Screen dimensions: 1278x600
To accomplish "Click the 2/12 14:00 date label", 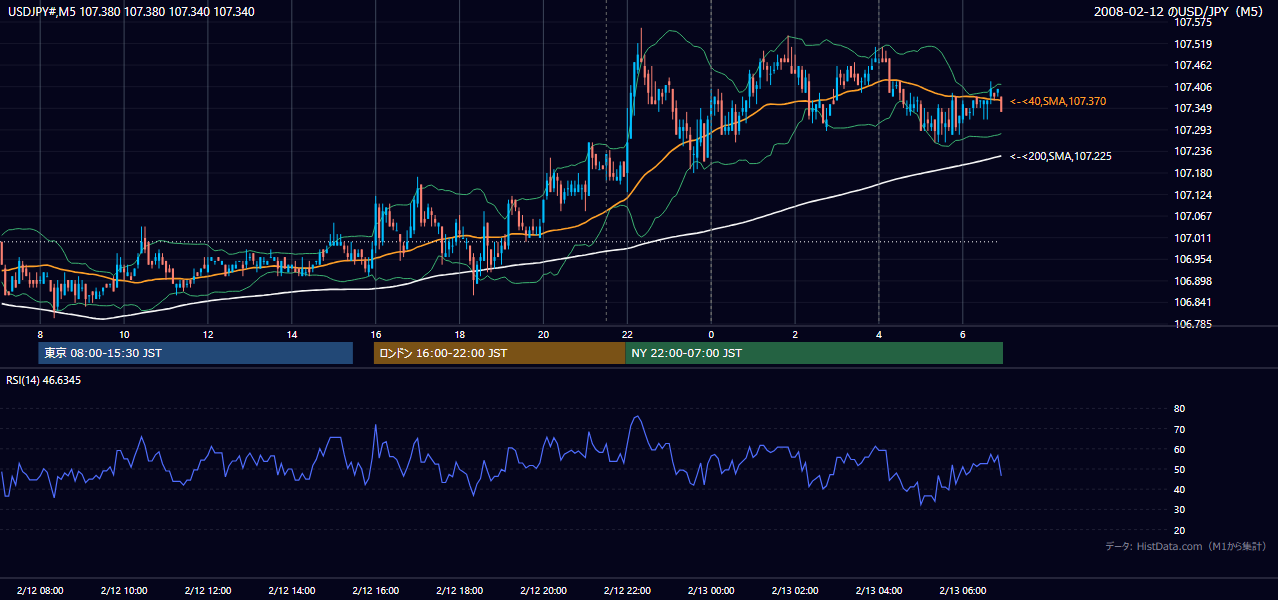I will click(291, 590).
